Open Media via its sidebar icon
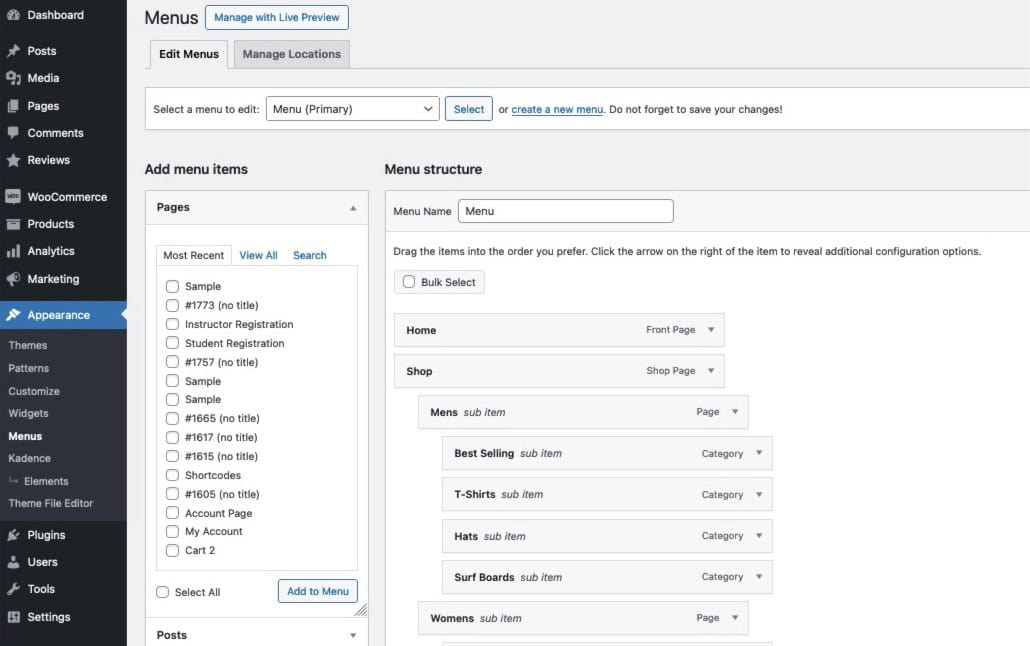The width and height of the screenshot is (1030, 646). tap(13, 78)
